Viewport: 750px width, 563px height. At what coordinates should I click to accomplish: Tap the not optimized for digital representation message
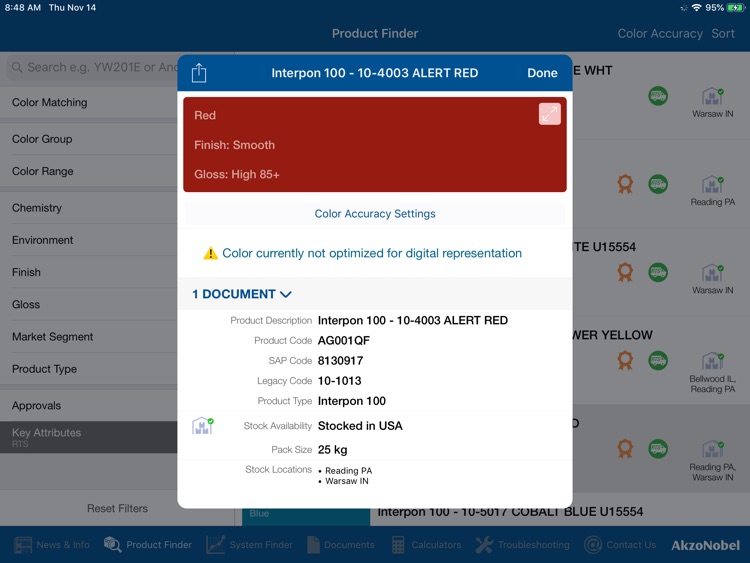372,253
